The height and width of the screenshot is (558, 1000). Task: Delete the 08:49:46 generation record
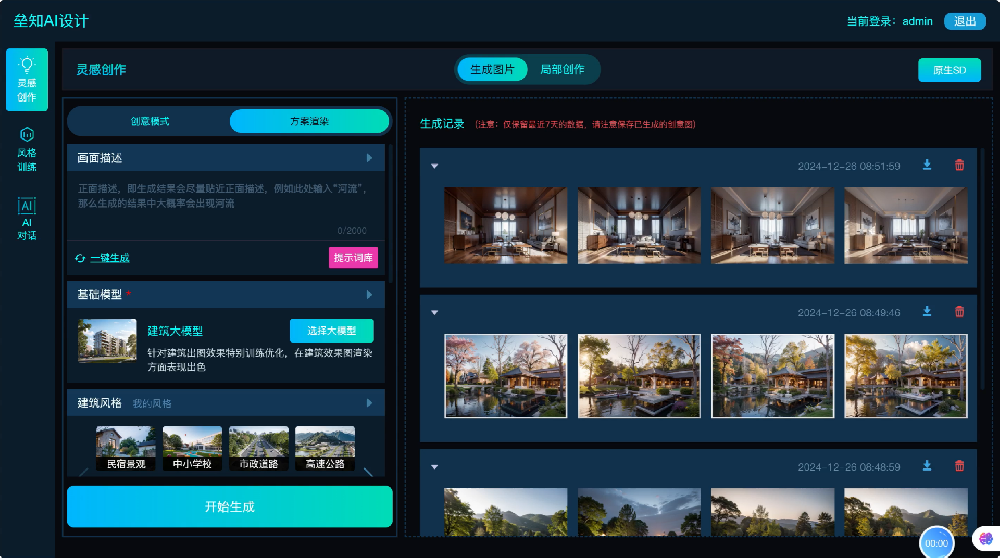pos(960,312)
